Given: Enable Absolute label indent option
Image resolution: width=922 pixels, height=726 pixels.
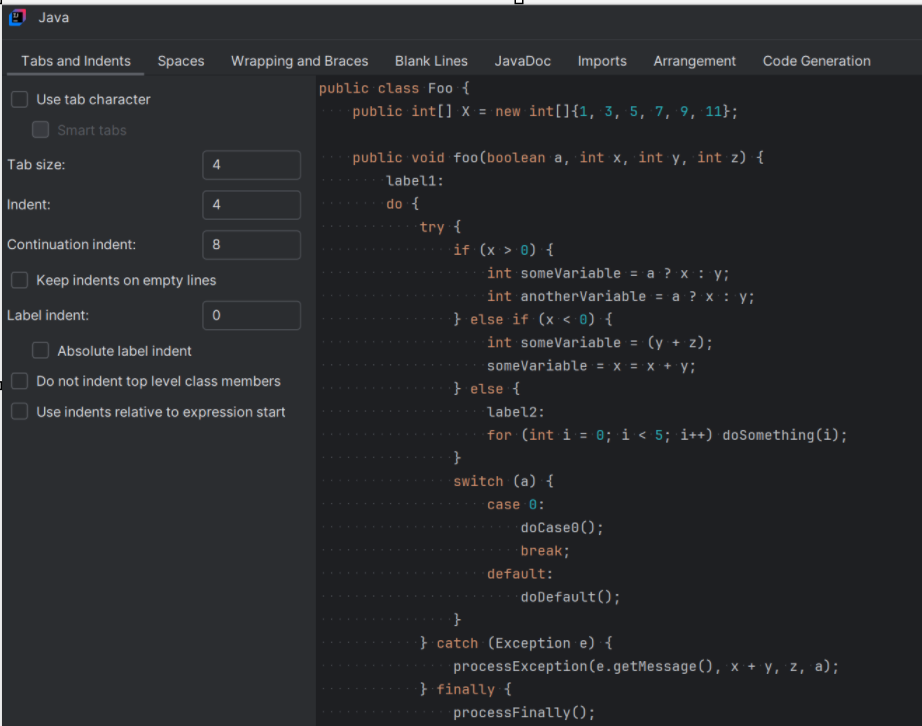Looking at the screenshot, I should [x=41, y=351].
